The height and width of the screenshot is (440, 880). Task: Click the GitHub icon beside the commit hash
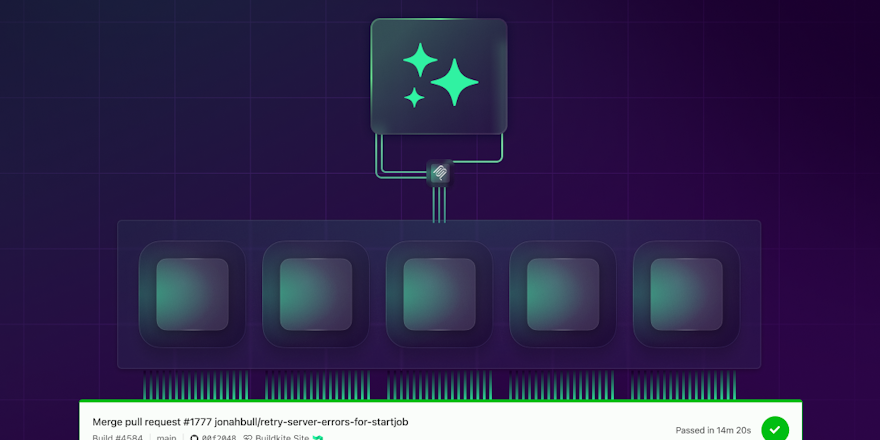click(194, 437)
